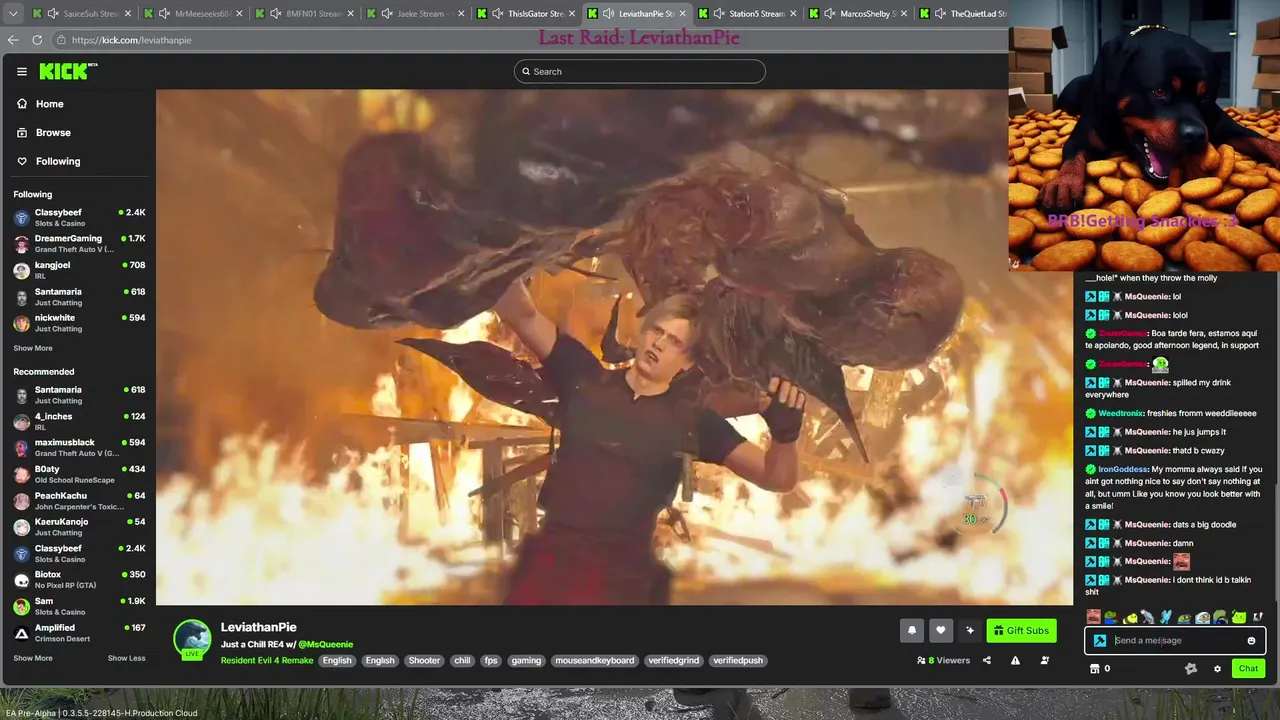Click nickwhite avatar in sidebar
Viewport: 1280px width, 720px height.
(x=21, y=323)
